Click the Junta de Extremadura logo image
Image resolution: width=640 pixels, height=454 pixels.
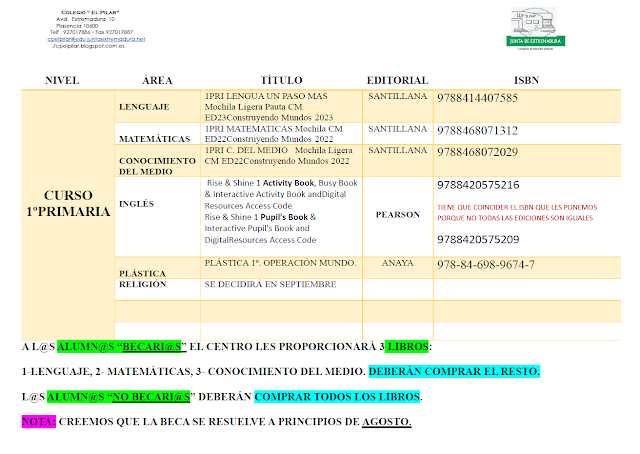pyautogui.click(x=536, y=29)
